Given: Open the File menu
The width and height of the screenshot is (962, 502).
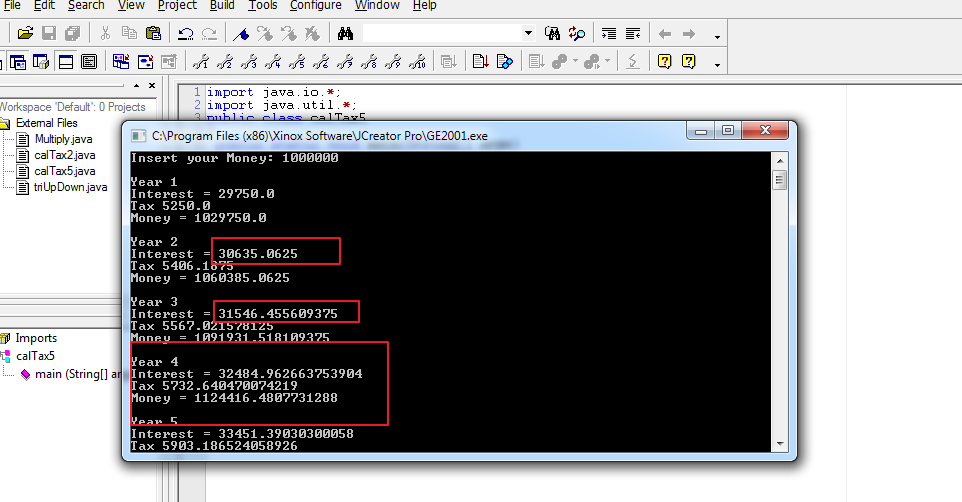Looking at the screenshot, I should tap(12, 6).
